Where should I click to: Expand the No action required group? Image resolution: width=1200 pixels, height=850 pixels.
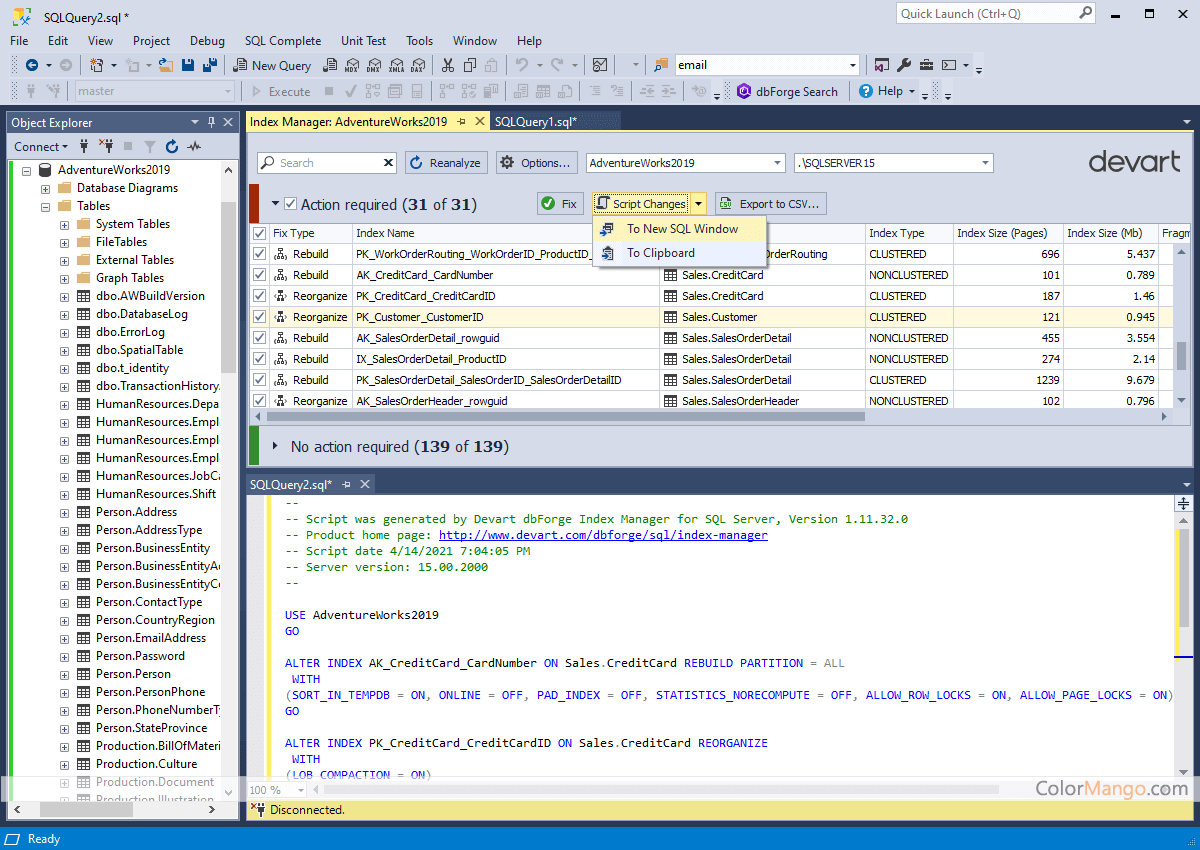(x=275, y=446)
